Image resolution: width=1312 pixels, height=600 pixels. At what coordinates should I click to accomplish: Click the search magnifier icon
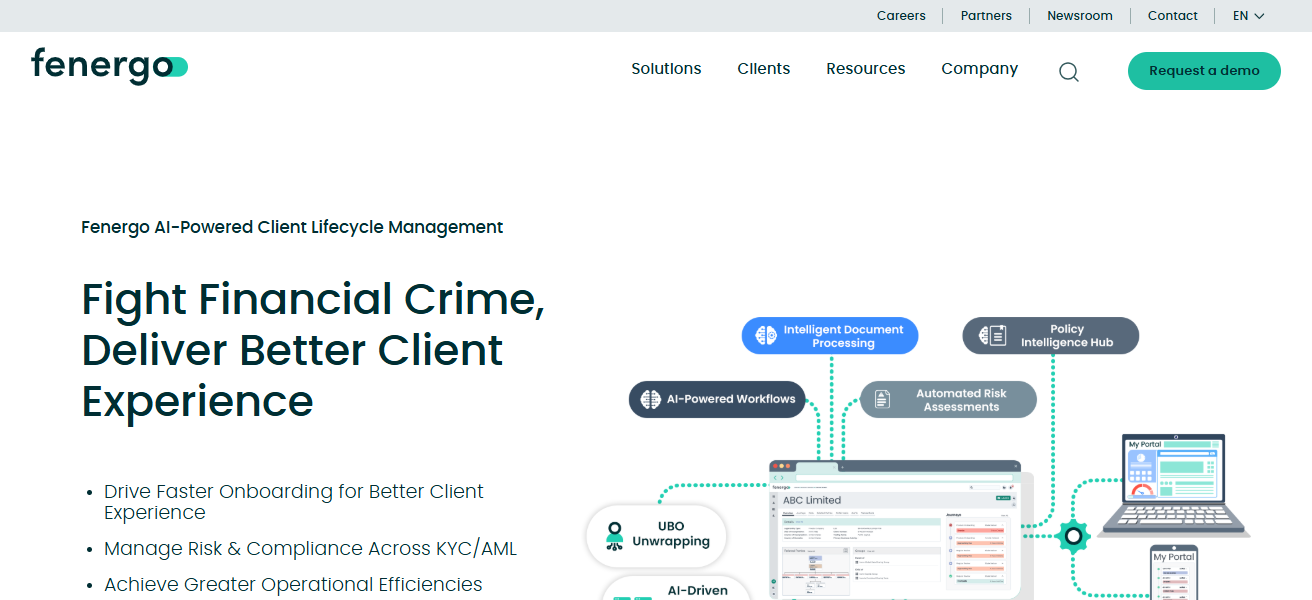[1069, 71]
